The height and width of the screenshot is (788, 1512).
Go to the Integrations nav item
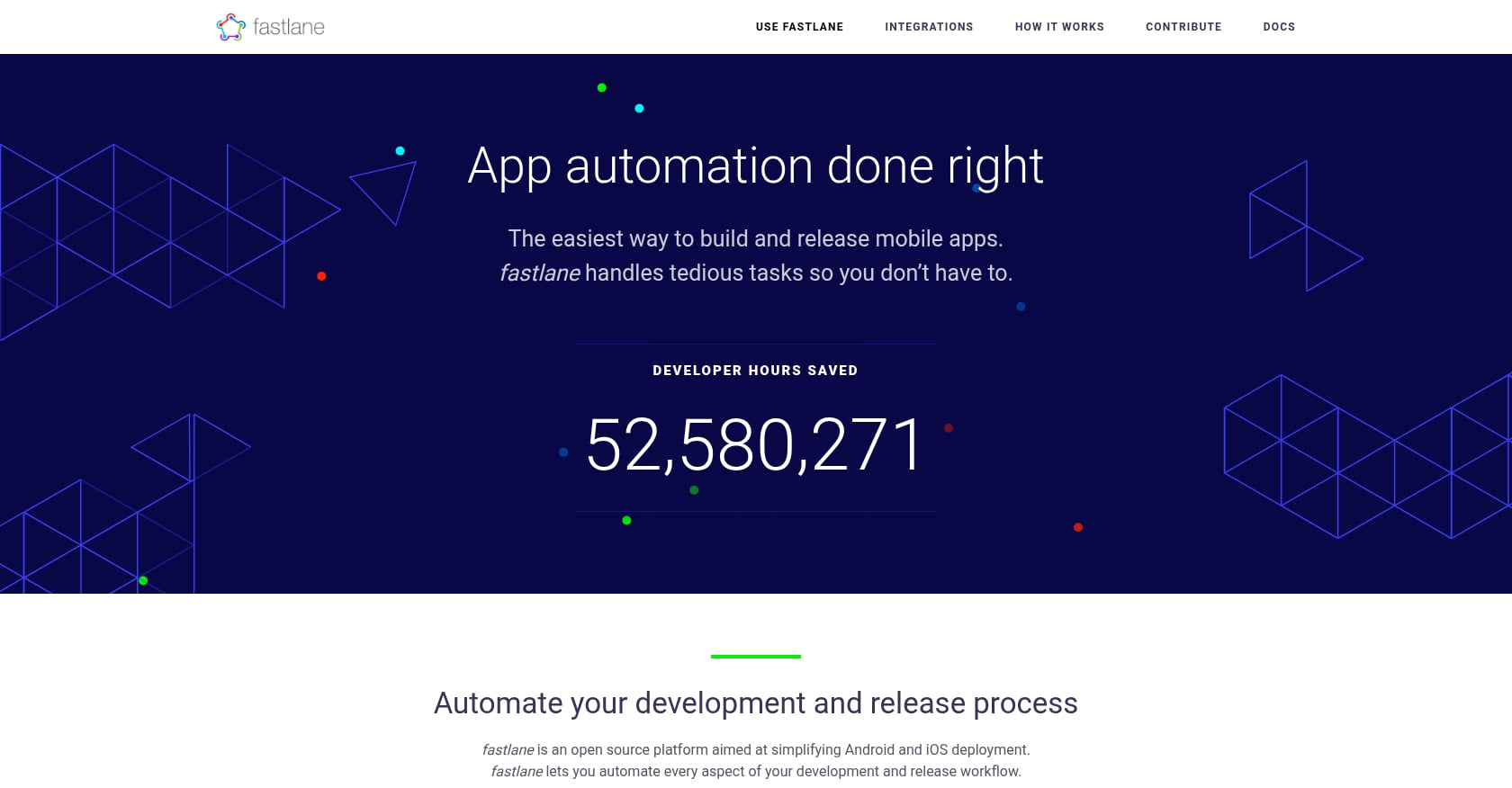[x=929, y=27]
